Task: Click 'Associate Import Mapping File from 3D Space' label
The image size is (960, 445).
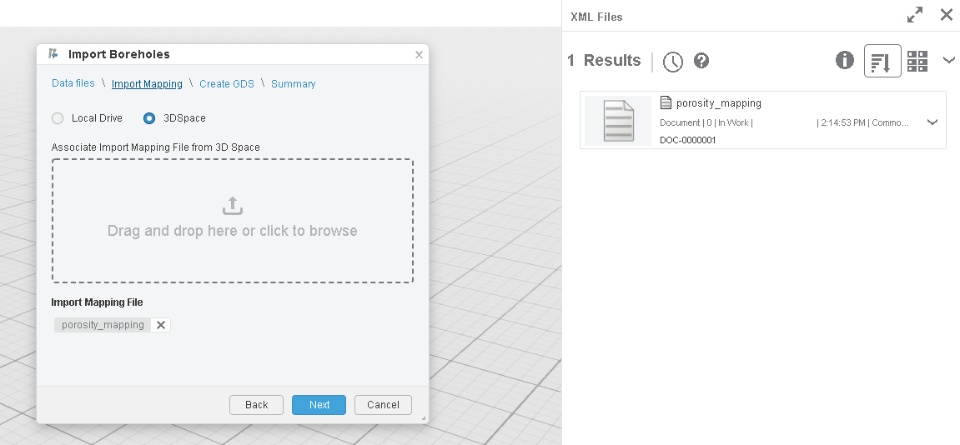Action: coord(156,148)
